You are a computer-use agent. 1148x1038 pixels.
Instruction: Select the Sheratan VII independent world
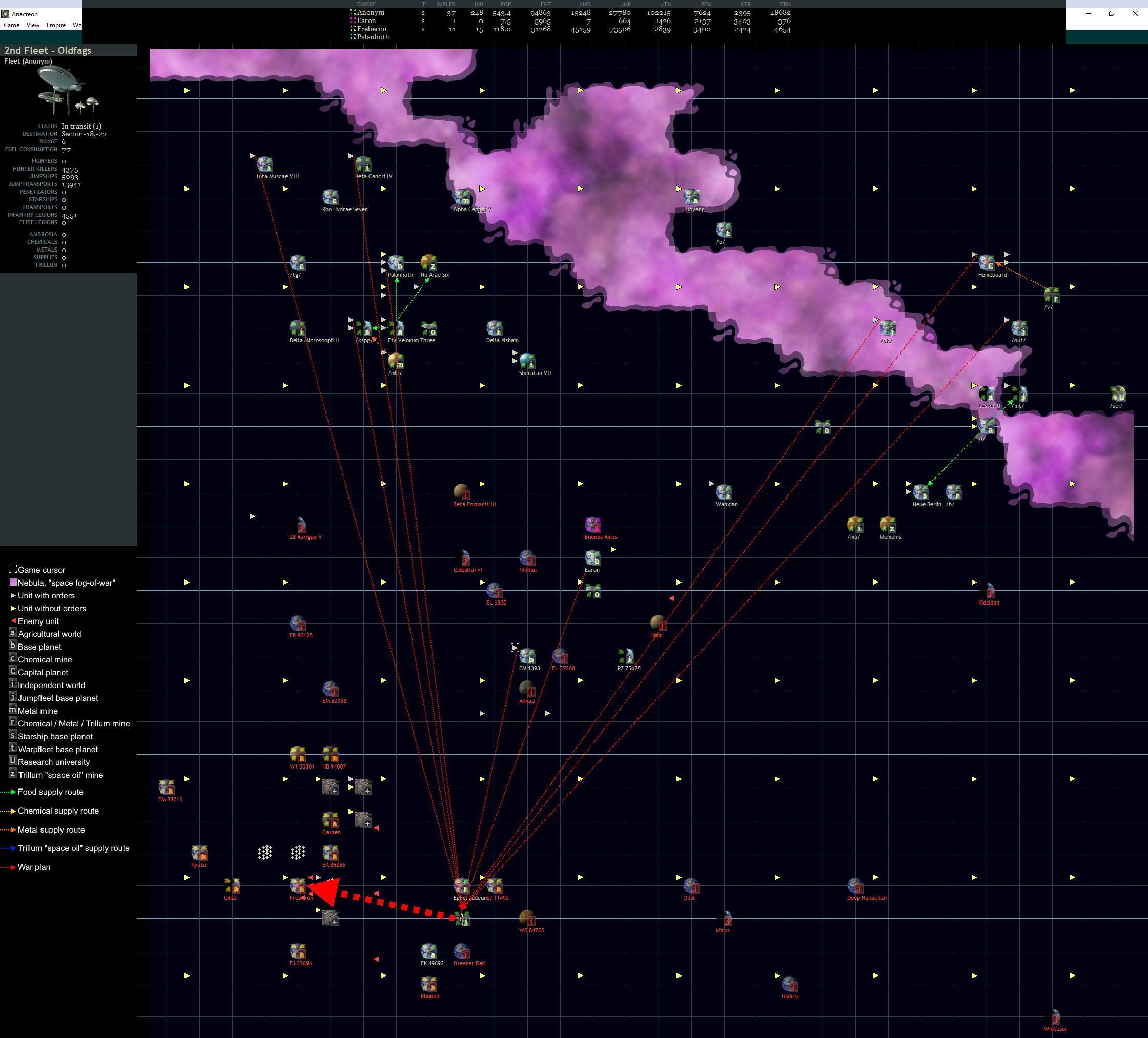(527, 361)
